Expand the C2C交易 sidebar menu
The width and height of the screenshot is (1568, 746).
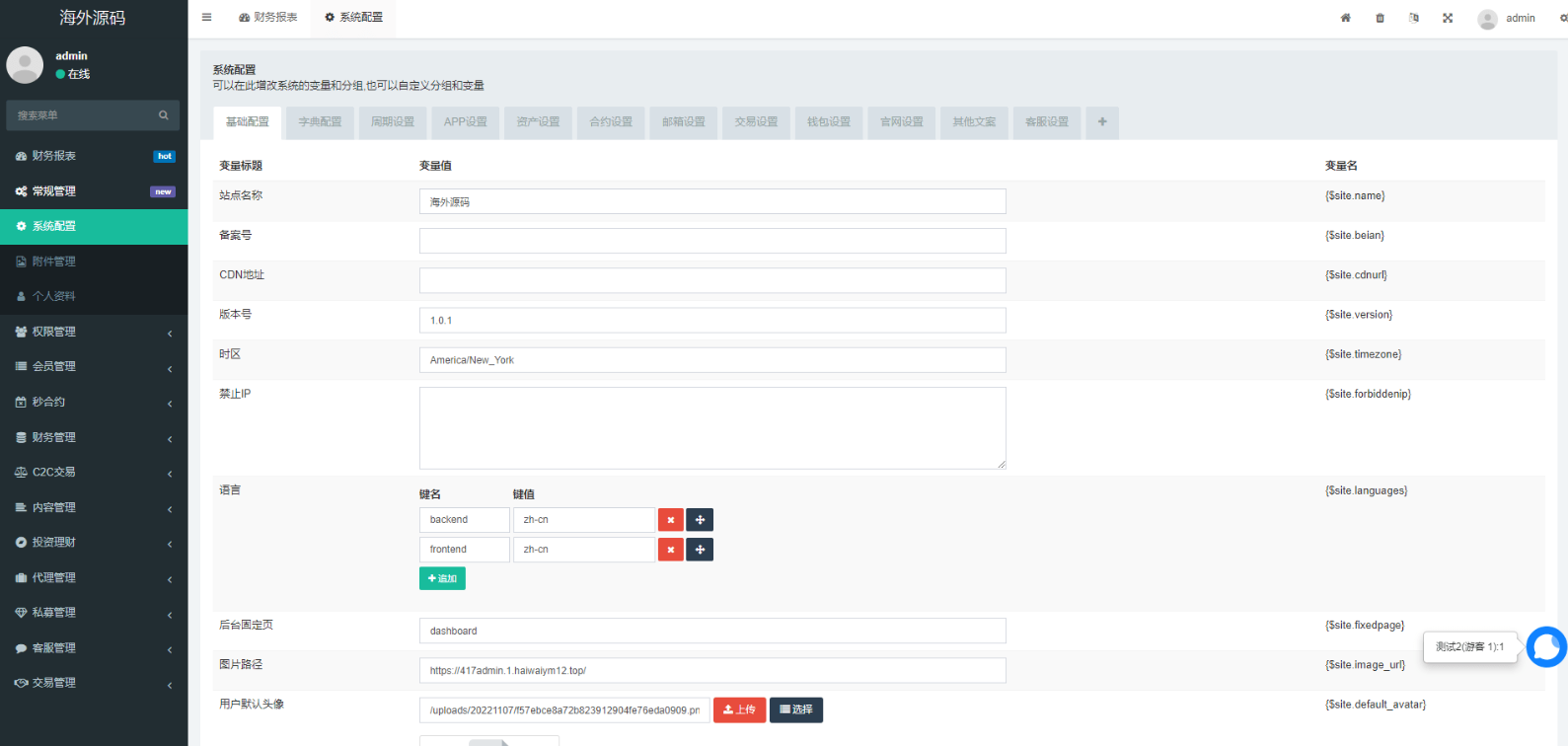click(x=94, y=472)
